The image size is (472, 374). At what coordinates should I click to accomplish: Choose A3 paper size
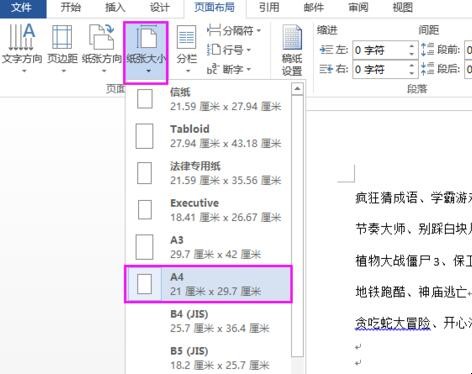tap(208, 247)
